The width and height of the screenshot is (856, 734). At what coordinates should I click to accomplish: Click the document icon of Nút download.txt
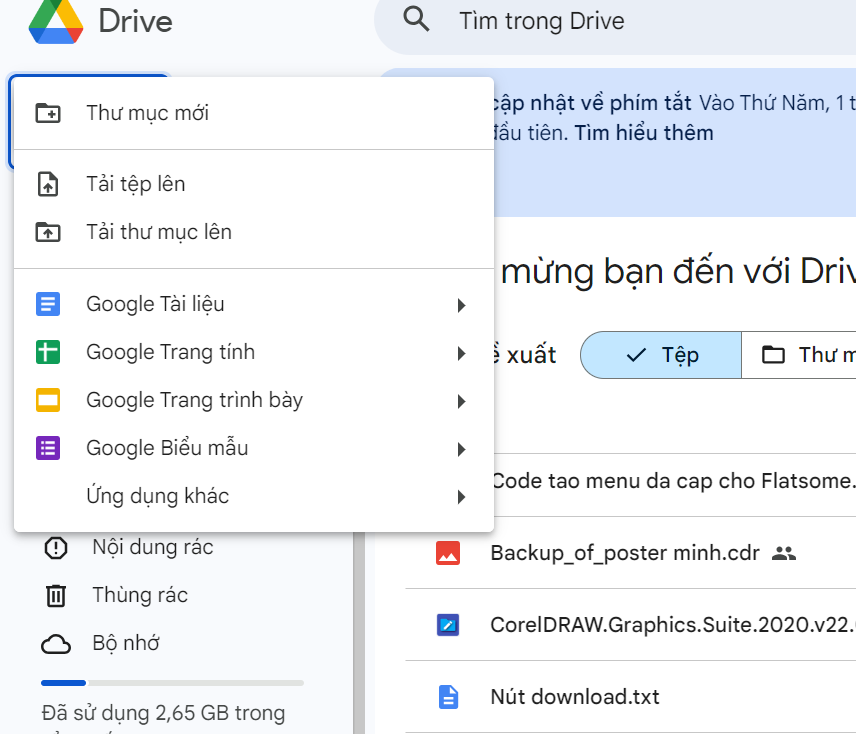click(448, 697)
